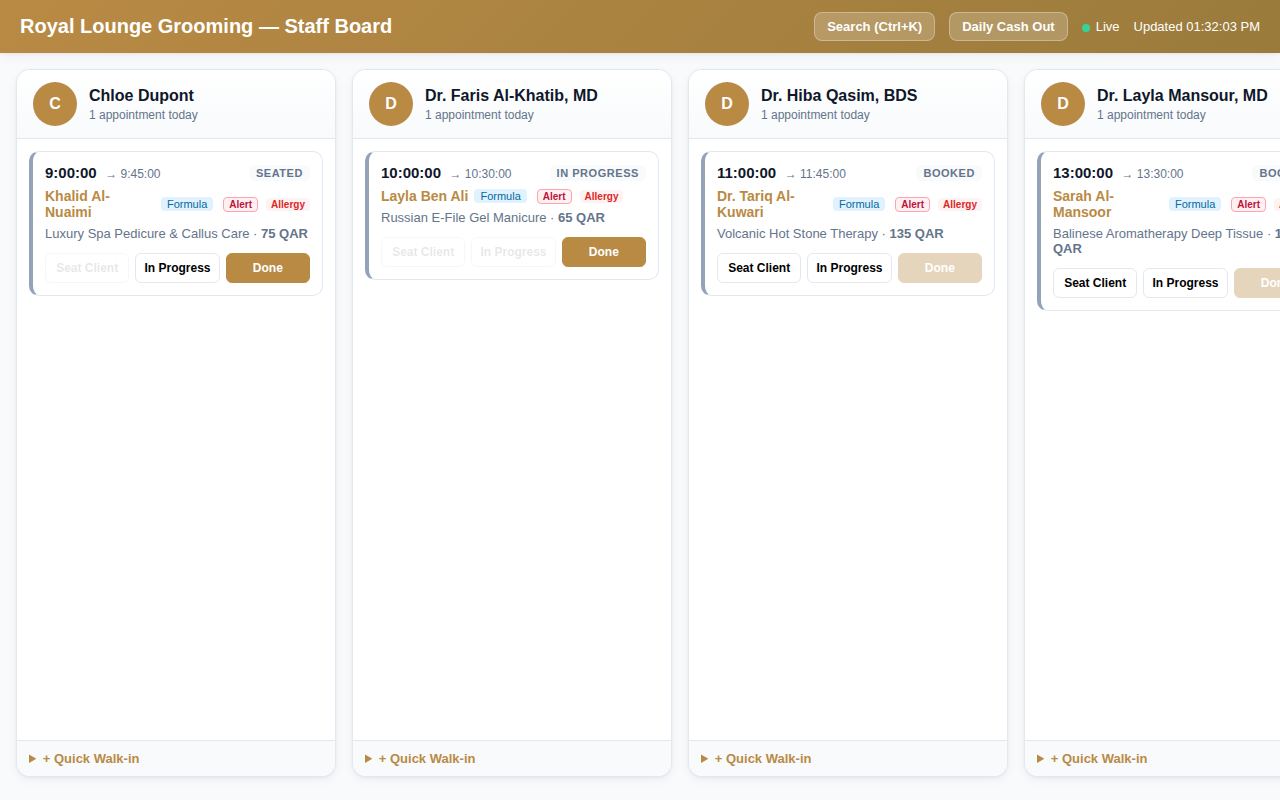Set Dr. Tariq Al-Kuwari's appointment In Progress
This screenshot has height=800, width=1280.
point(849,268)
